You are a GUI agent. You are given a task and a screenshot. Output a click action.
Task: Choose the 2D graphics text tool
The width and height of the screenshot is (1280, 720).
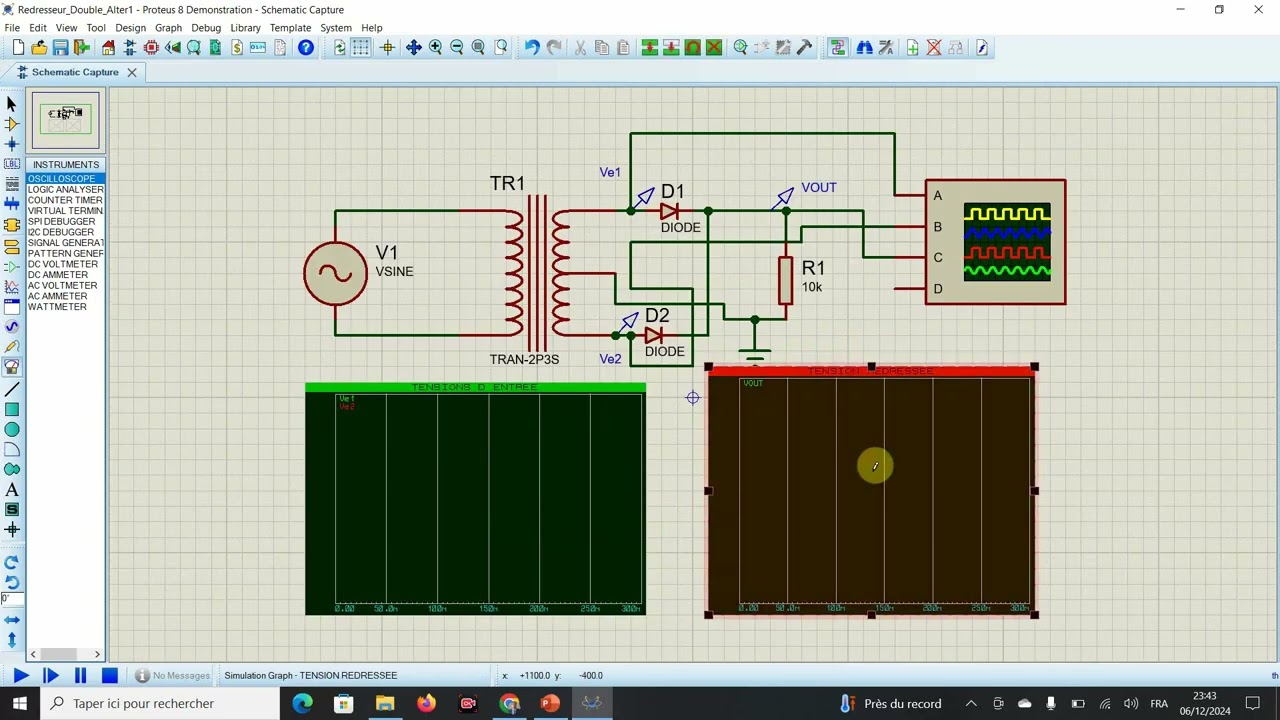(x=12, y=490)
